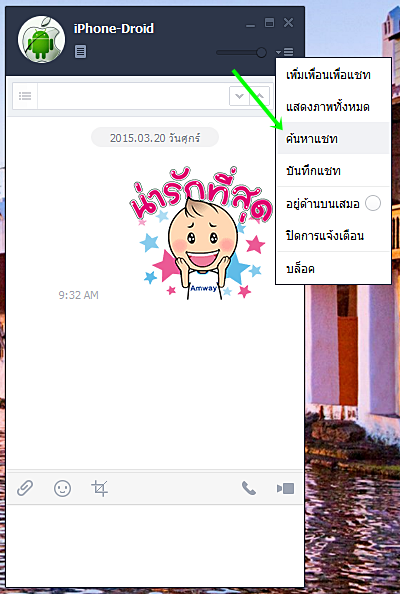Open the chat options menu dropdown

[x=285, y=52]
